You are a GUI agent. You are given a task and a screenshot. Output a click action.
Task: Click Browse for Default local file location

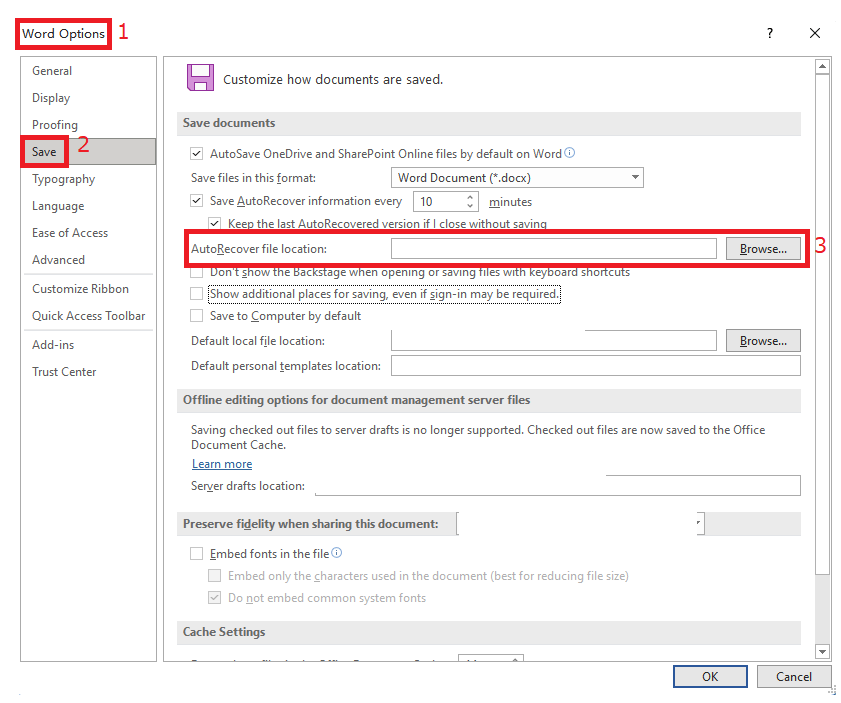(763, 341)
